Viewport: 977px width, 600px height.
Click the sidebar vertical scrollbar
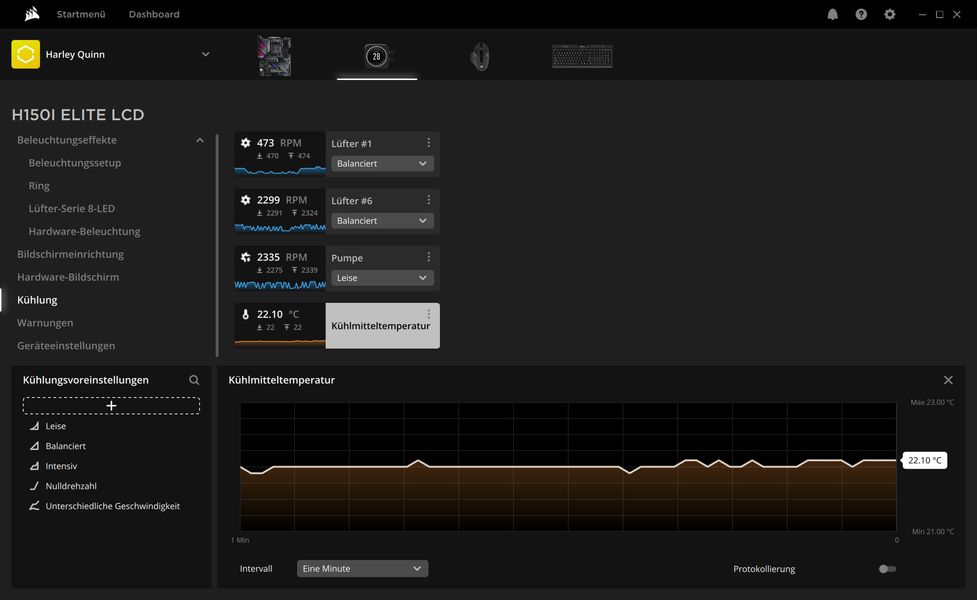pos(217,245)
